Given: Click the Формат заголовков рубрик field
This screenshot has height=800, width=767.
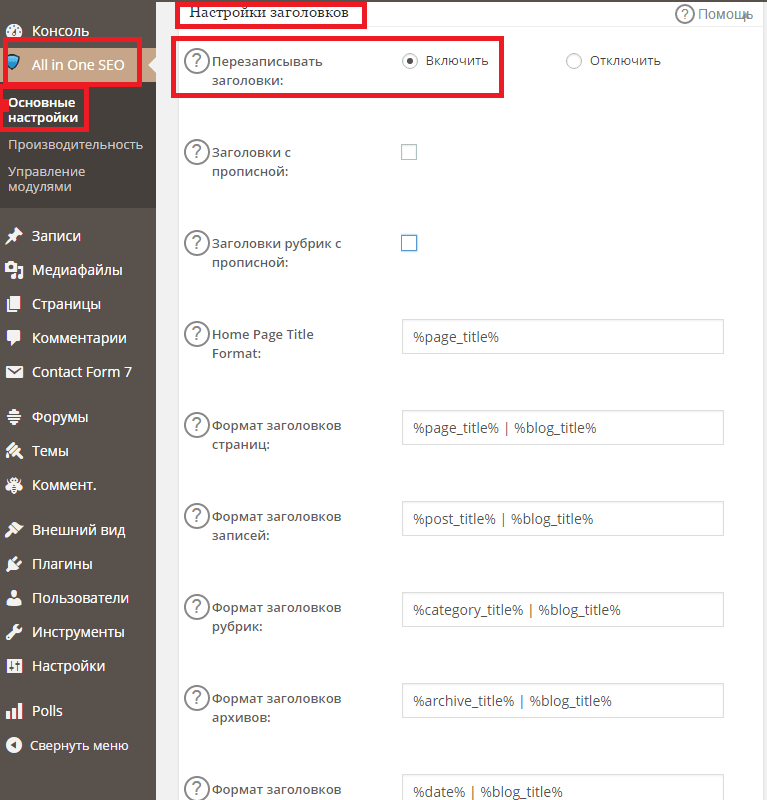Looking at the screenshot, I should (562, 610).
